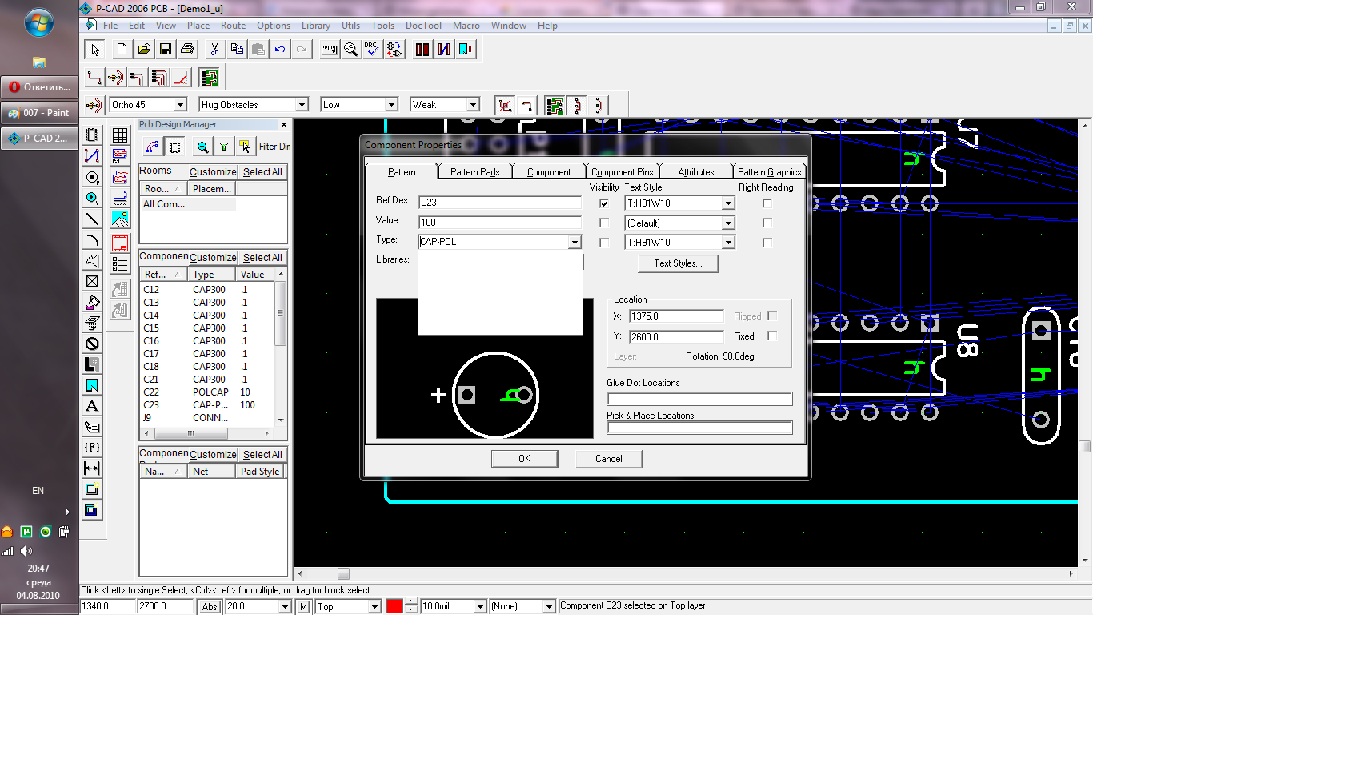Click the Undo arrow icon
The width and height of the screenshot is (1366, 768).
280,49
